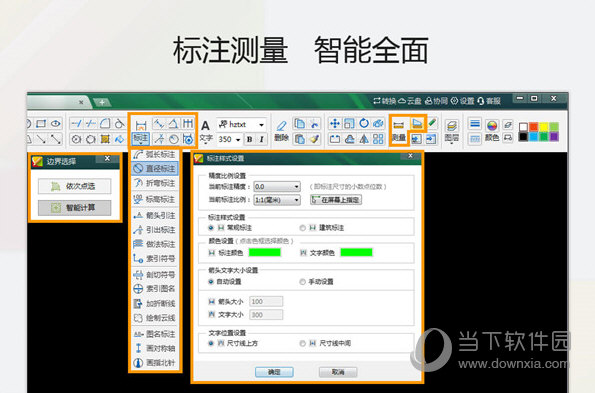Select 索引图名 from the annotation menu
The height and width of the screenshot is (393, 595).
(155, 289)
